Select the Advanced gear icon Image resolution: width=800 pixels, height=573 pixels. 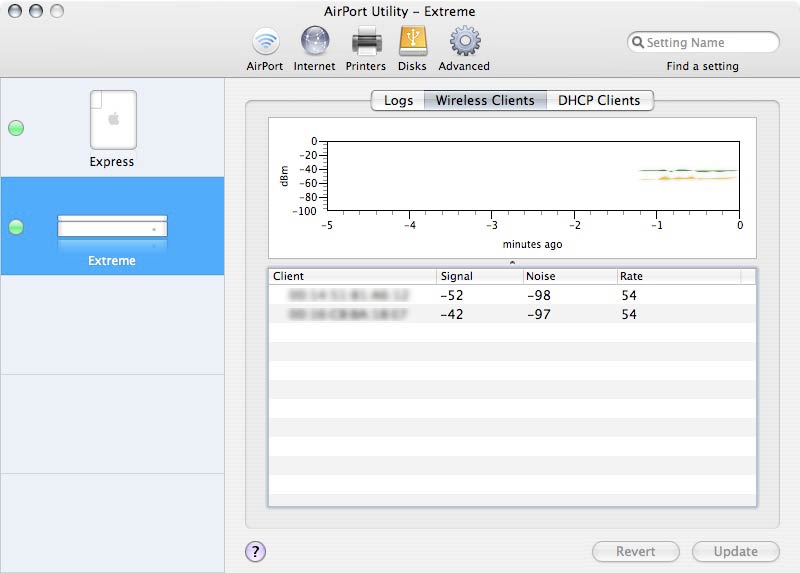464,41
